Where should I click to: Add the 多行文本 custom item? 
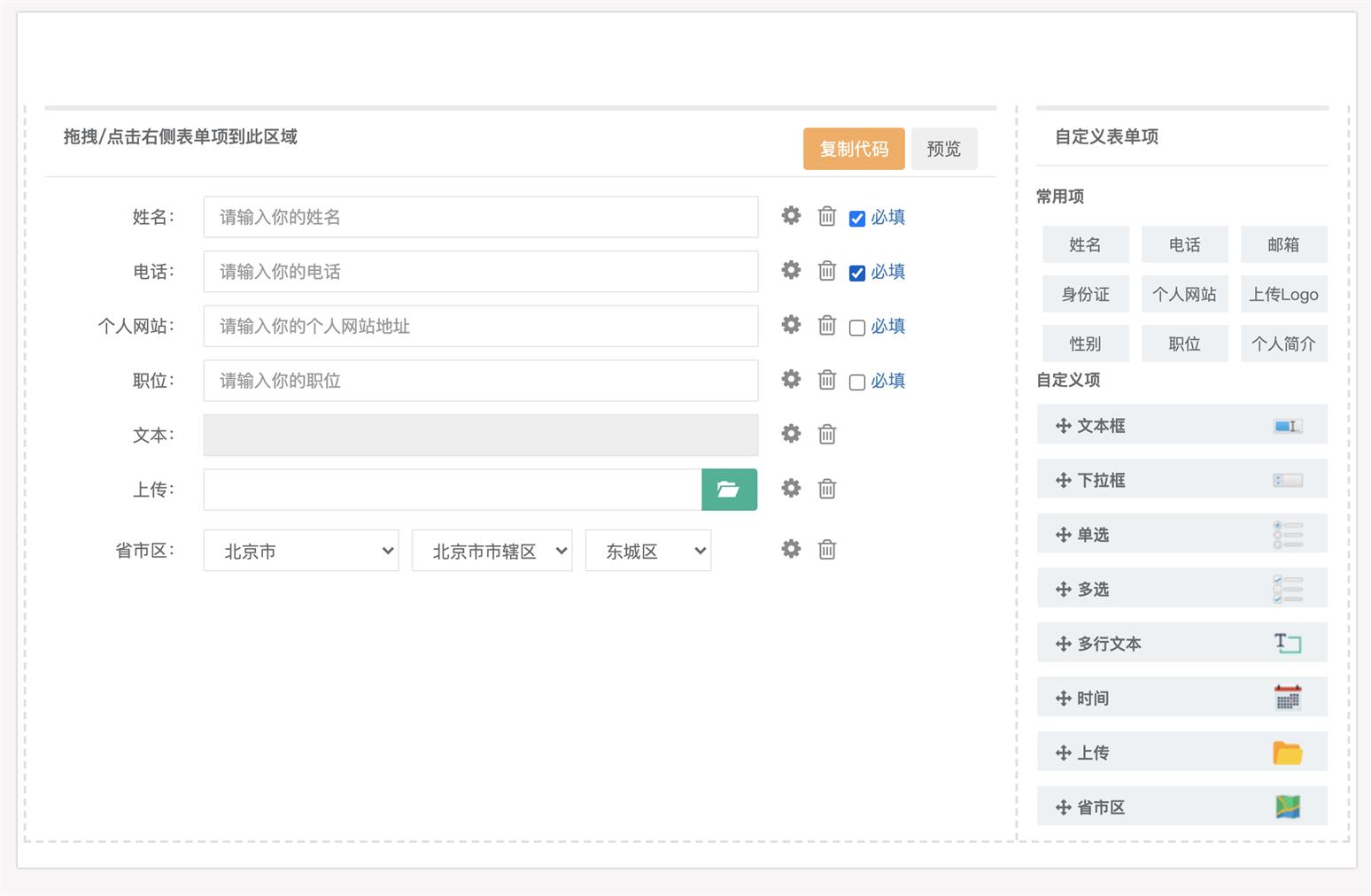coord(1181,644)
